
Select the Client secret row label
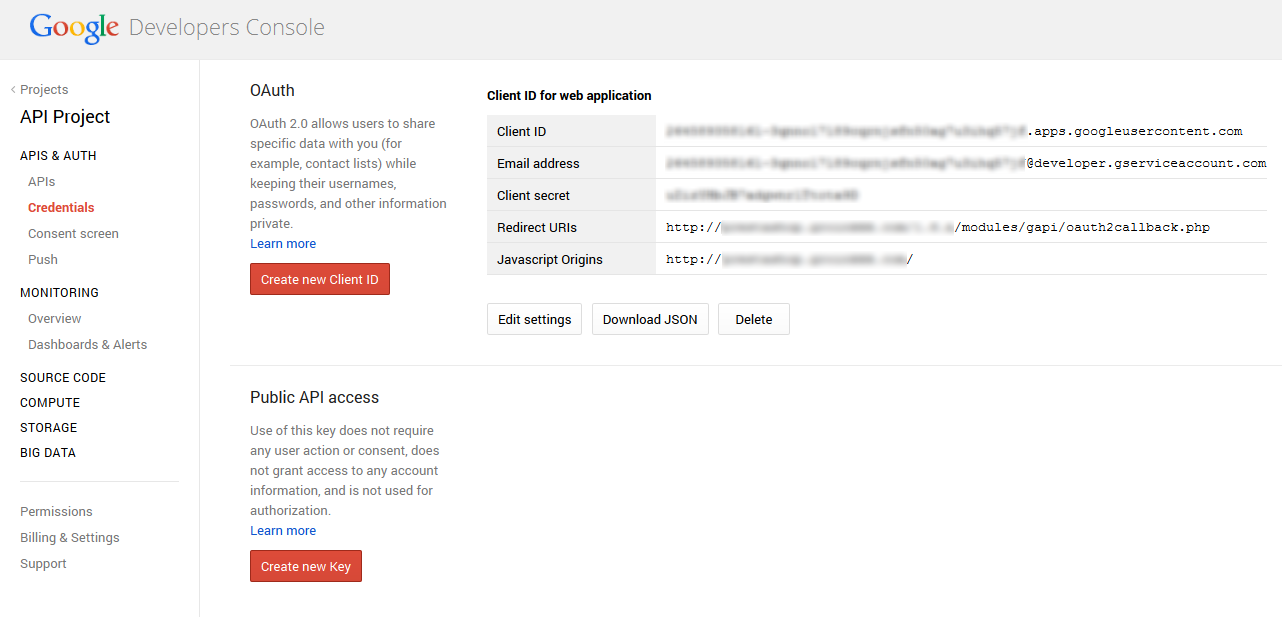533,196
